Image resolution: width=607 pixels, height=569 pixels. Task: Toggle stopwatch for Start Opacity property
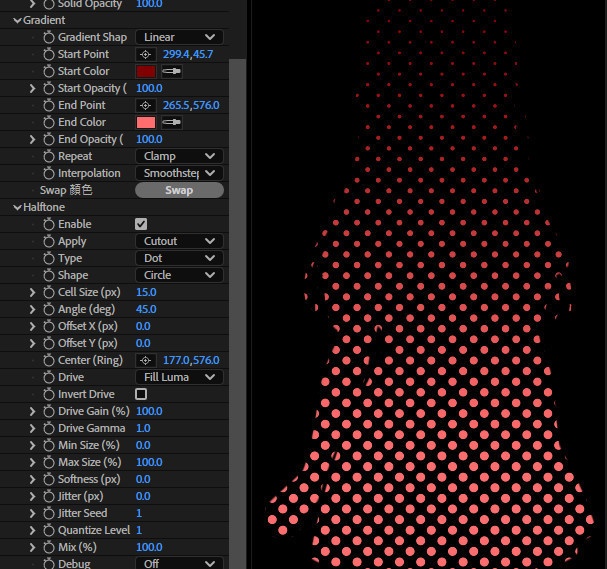(x=49, y=89)
